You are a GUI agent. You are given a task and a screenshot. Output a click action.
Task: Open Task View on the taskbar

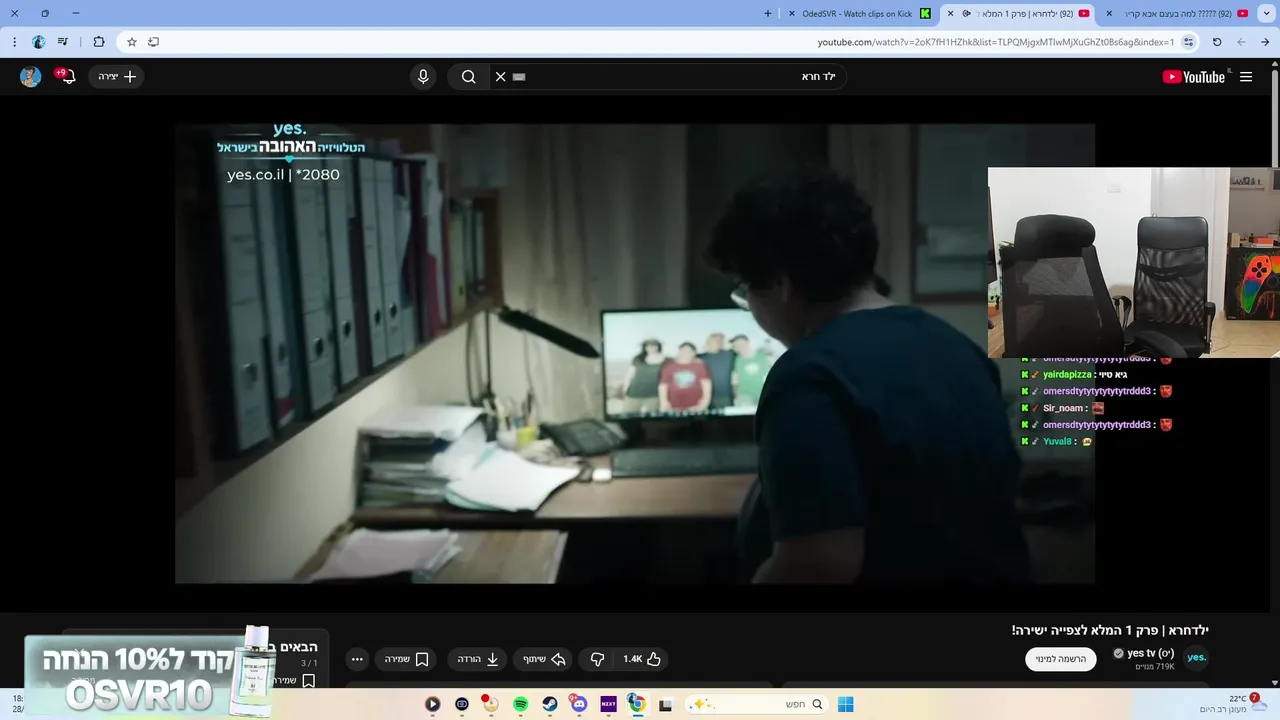pos(665,704)
